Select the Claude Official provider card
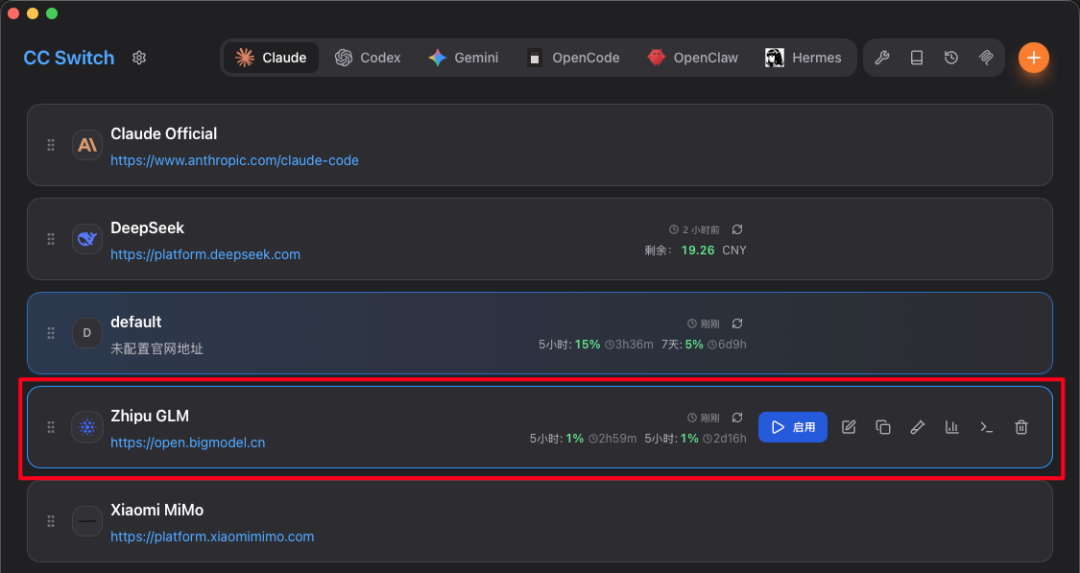Viewport: 1080px width, 573px height. (x=600, y=145)
